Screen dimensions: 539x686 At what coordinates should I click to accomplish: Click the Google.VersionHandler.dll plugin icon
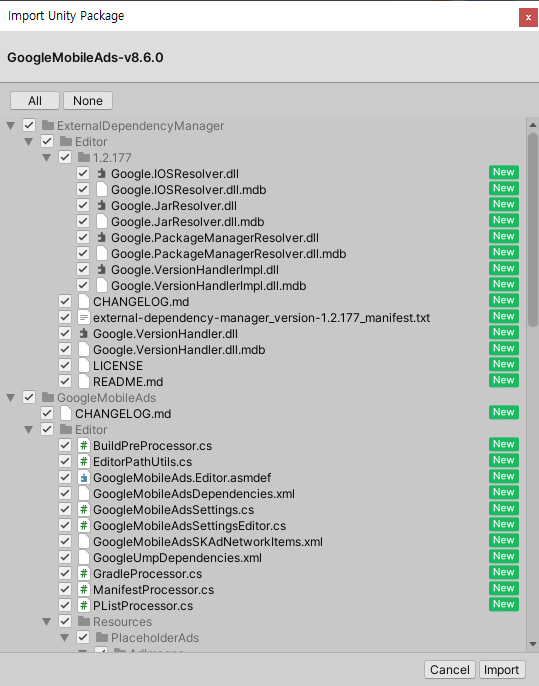(84, 334)
